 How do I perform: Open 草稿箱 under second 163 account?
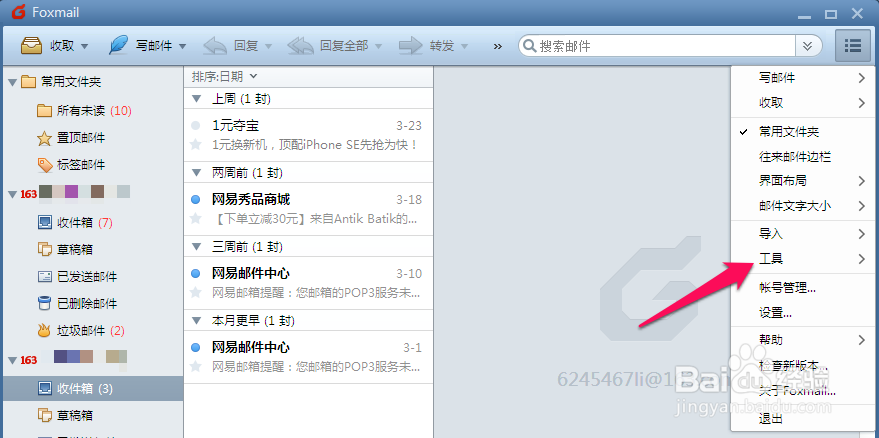coord(64,416)
